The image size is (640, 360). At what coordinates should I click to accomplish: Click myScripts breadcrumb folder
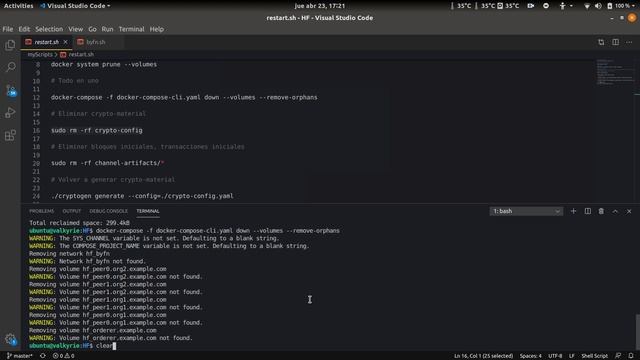tap(40, 54)
